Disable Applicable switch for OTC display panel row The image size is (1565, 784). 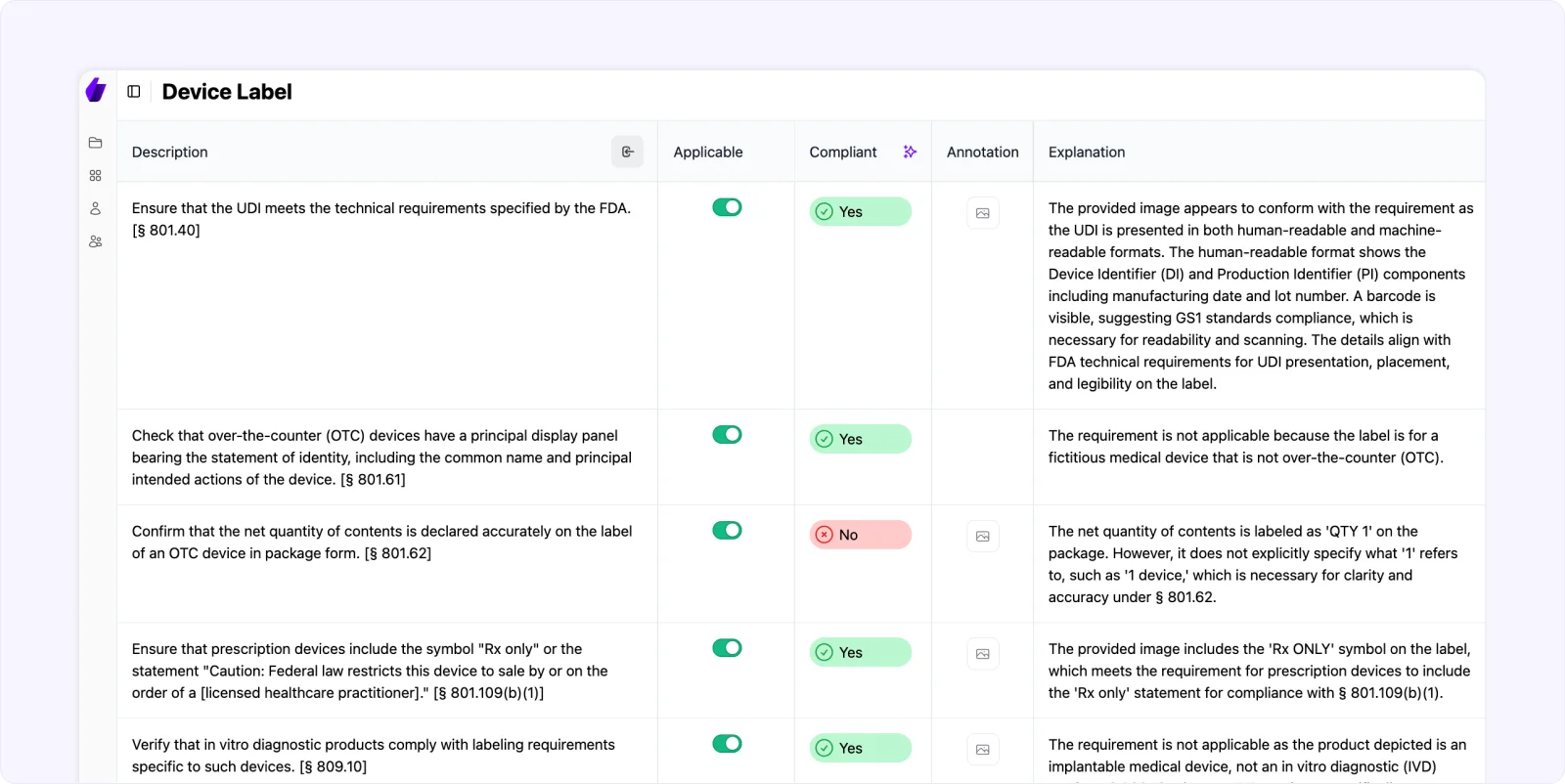click(727, 435)
